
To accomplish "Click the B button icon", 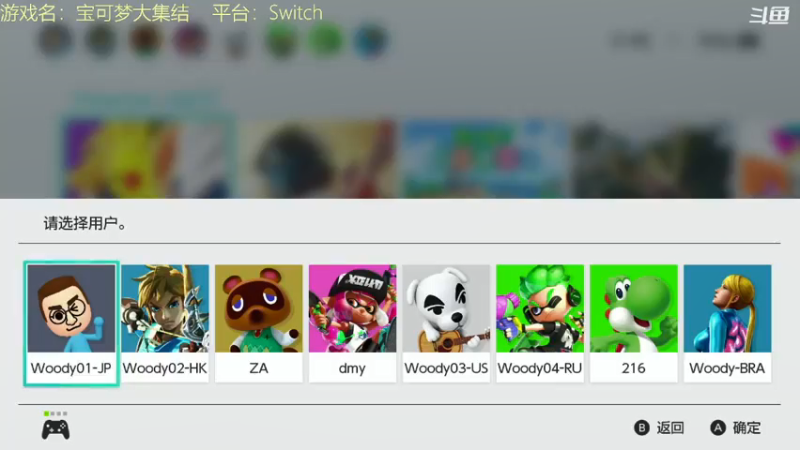I will (x=641, y=428).
